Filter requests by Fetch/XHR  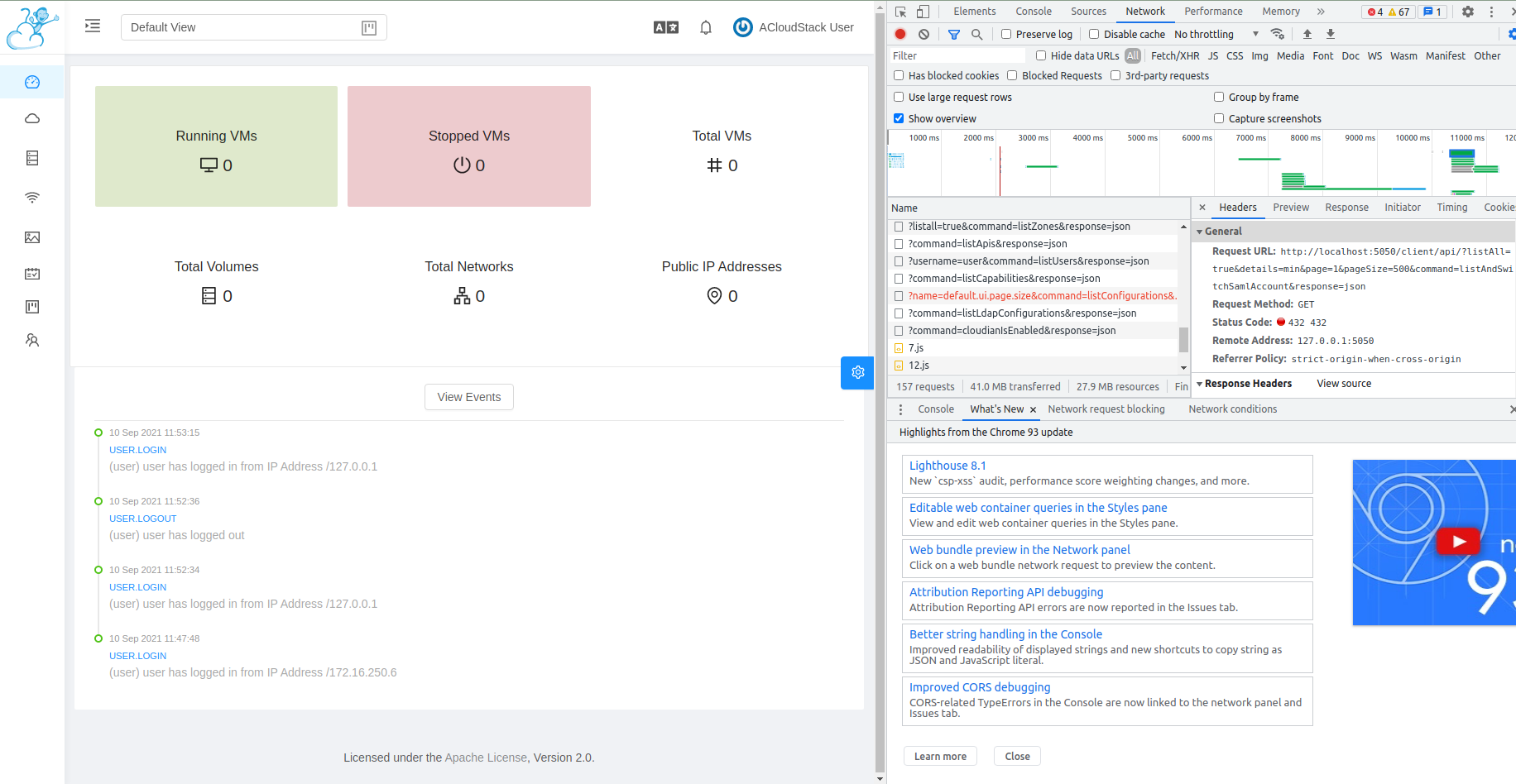click(x=1175, y=55)
